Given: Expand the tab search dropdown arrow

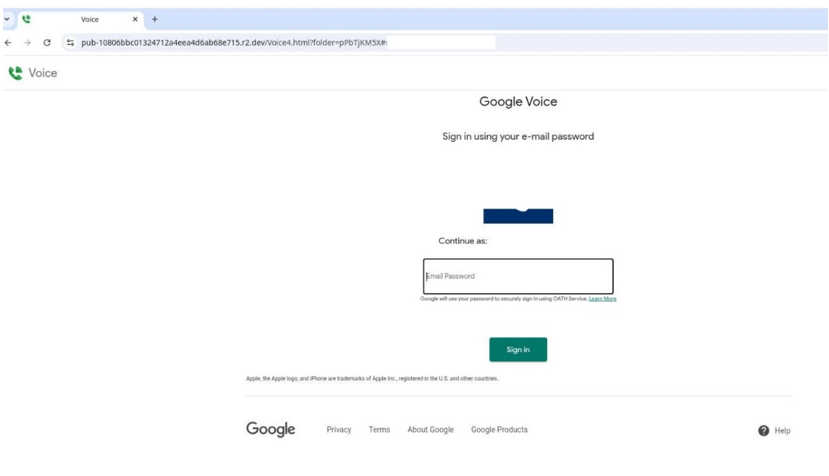Looking at the screenshot, I should point(7,19).
